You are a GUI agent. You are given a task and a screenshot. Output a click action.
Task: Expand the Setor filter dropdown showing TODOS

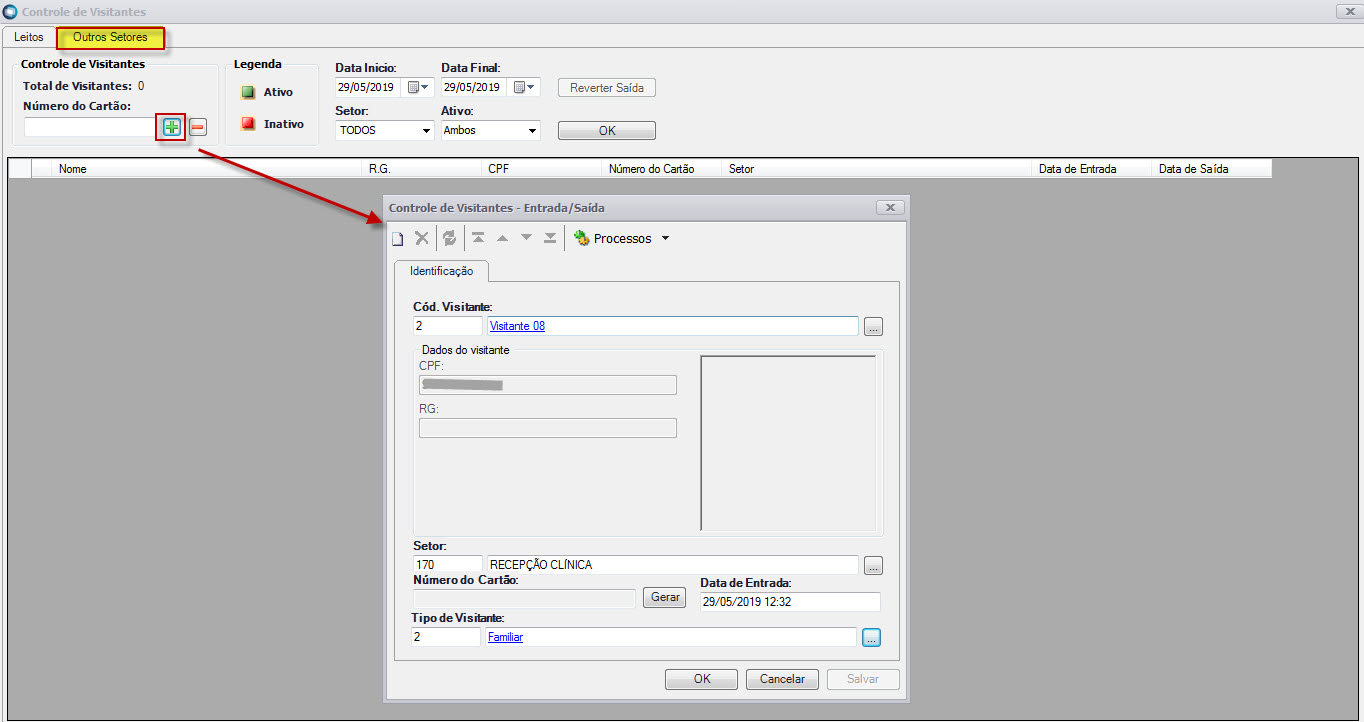[x=427, y=131]
